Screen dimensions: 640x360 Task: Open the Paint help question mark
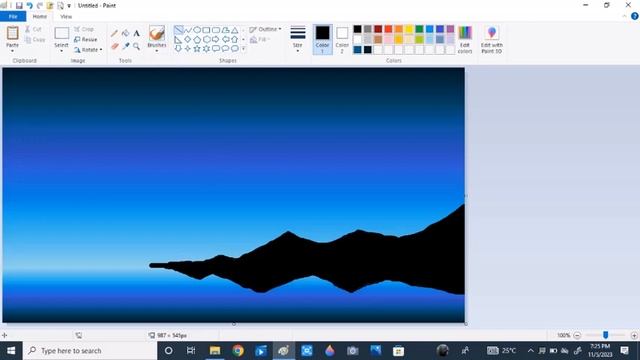(x=635, y=16)
